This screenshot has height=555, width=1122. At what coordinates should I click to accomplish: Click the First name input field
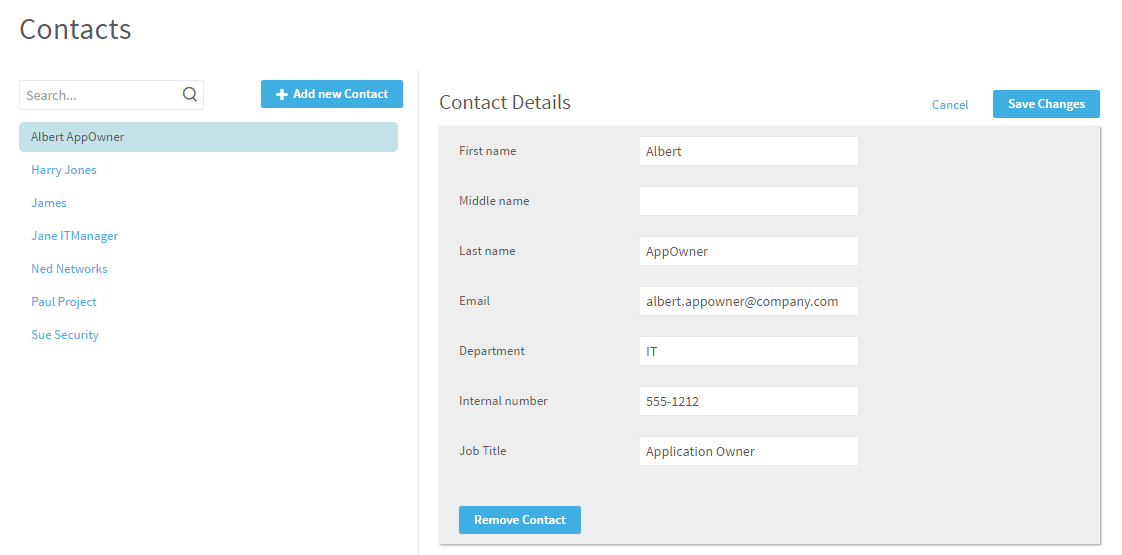pos(748,151)
